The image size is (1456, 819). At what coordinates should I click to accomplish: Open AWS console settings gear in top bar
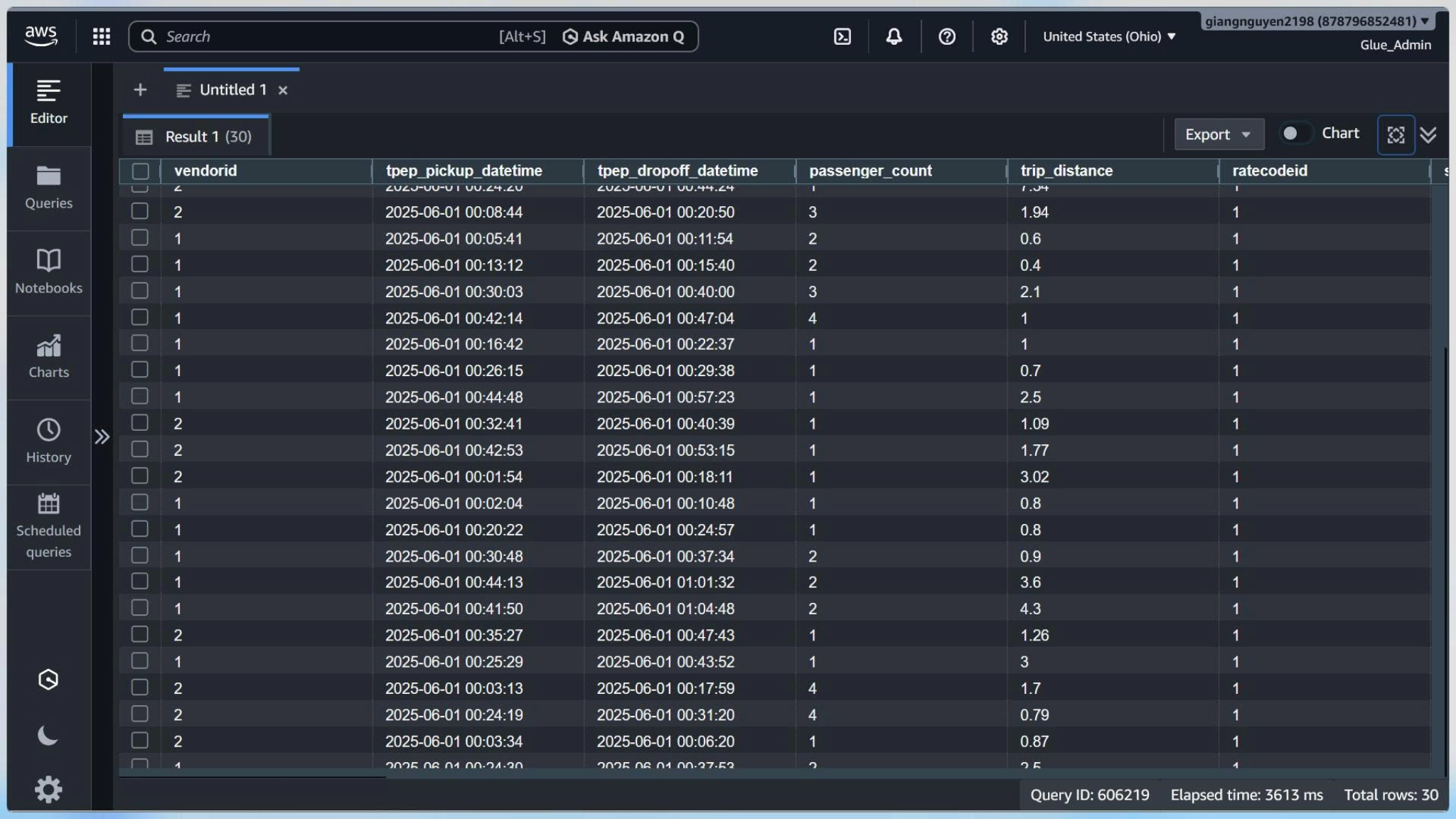pos(999,36)
